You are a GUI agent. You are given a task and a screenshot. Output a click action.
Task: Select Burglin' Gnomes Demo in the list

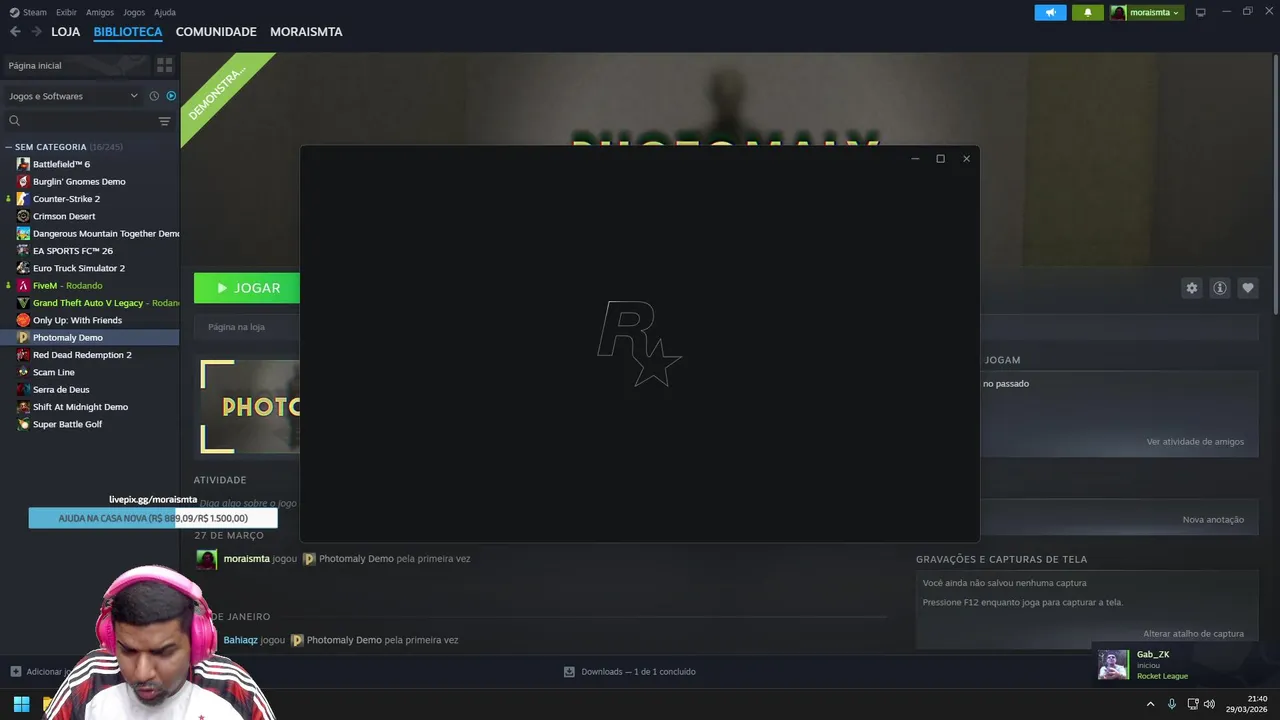coord(90,181)
